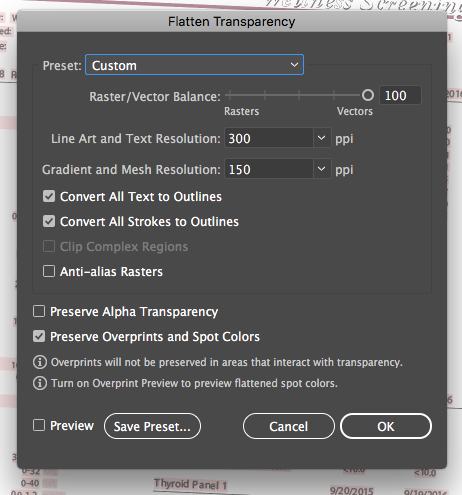Turn on the Preview checkbox

[39, 425]
